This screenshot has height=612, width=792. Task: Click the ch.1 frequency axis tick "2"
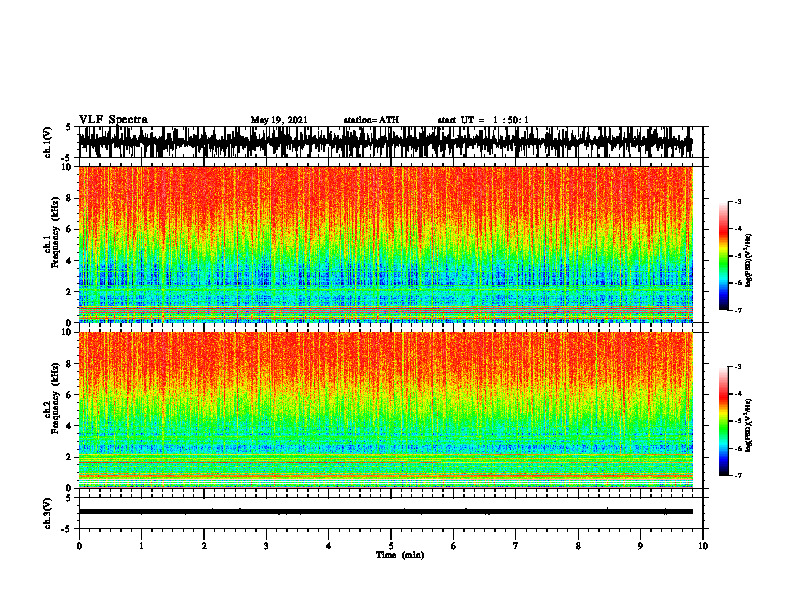coord(70,292)
